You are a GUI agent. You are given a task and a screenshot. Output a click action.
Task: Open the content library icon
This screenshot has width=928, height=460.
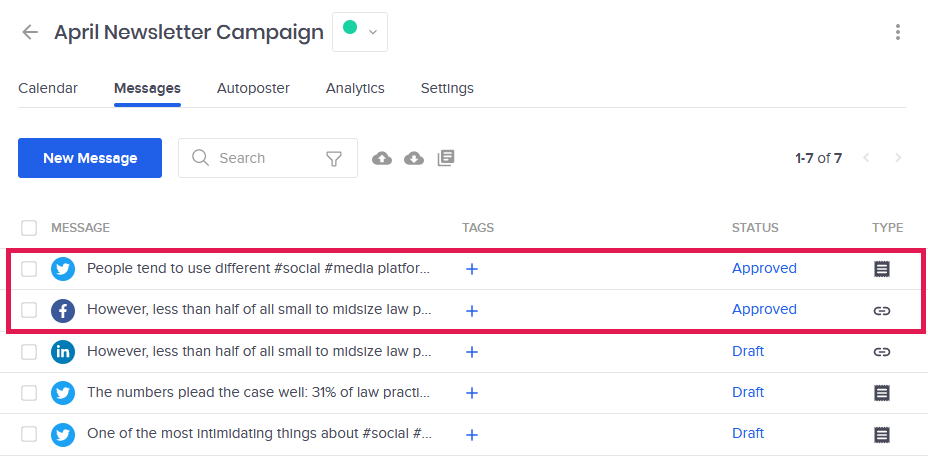446,158
